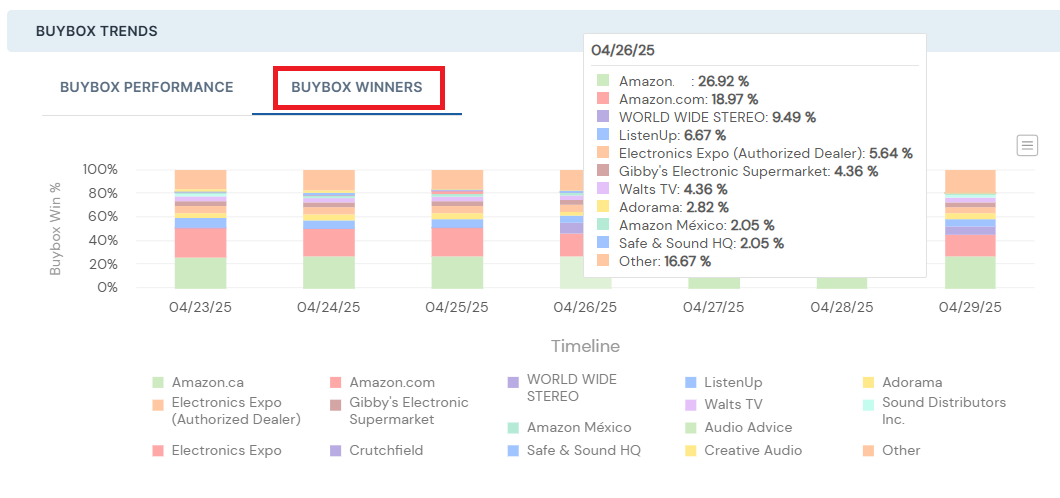Click the 04/28/25 timeline label
The height and width of the screenshot is (498, 1060).
[842, 307]
